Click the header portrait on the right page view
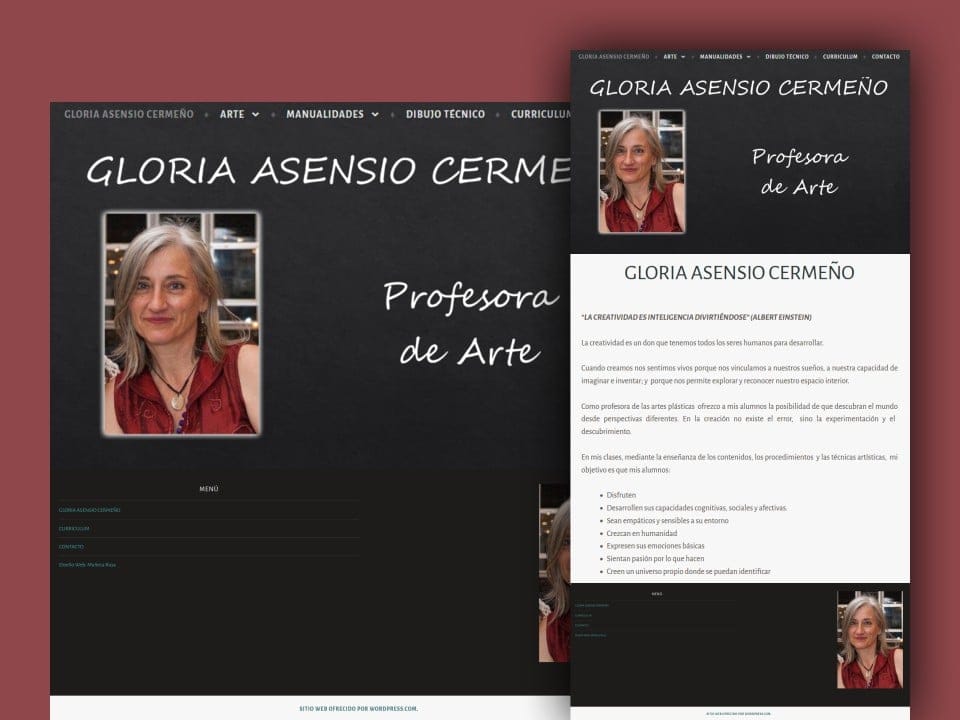This screenshot has width=960, height=720. (644, 172)
